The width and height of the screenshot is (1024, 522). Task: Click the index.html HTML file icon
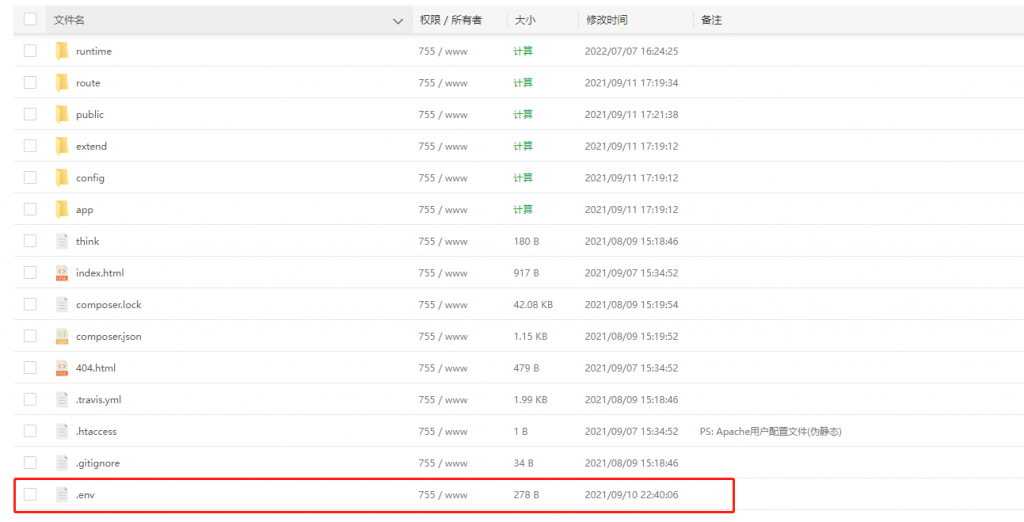(62, 273)
